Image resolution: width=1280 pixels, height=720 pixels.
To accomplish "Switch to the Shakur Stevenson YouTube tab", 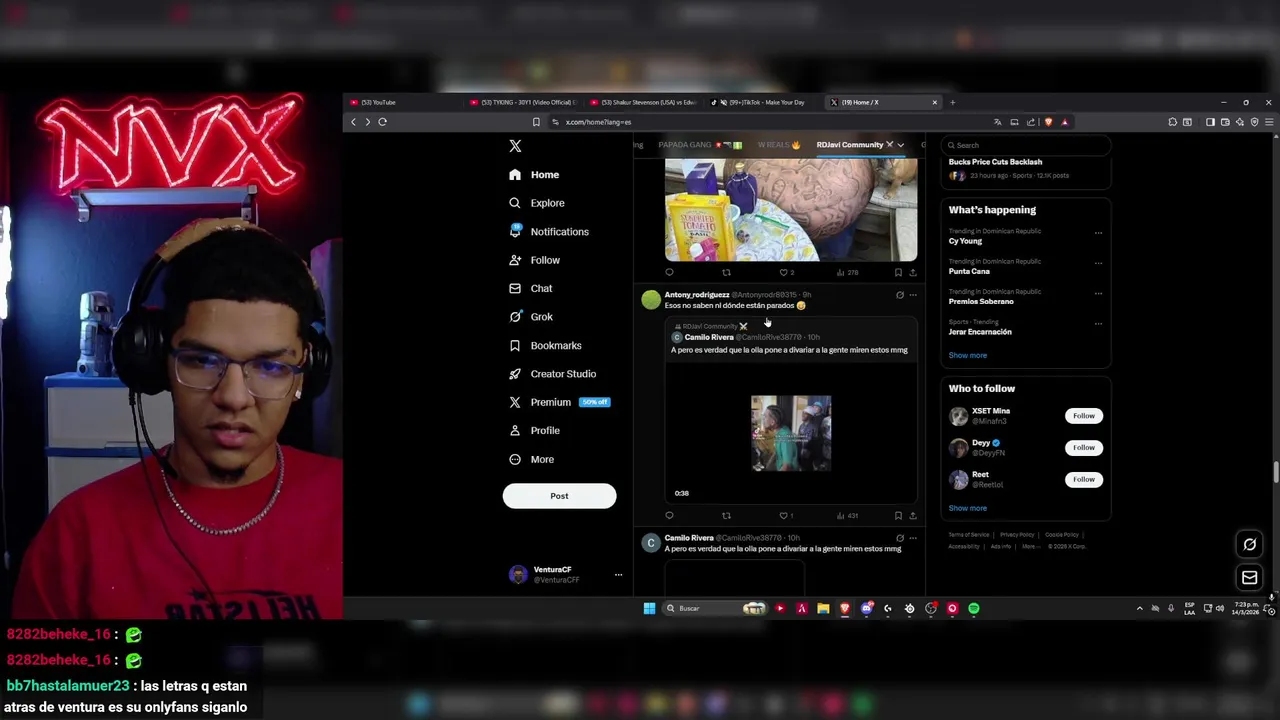I will click(642, 102).
